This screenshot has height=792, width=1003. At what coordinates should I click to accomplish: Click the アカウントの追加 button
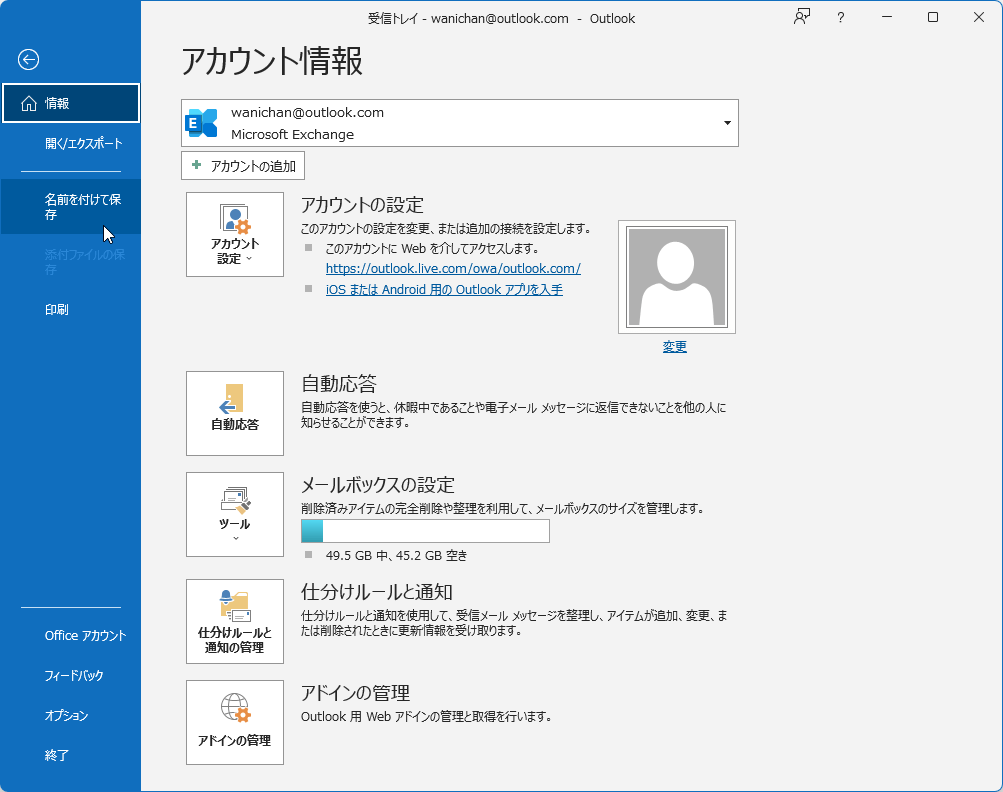tap(243, 166)
